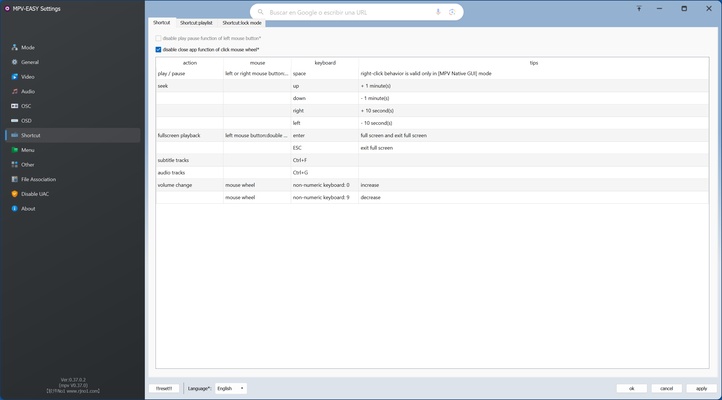Screen dimensions: 722x400
Task: Click keyboard cell 'down'
Action: [325, 99]
